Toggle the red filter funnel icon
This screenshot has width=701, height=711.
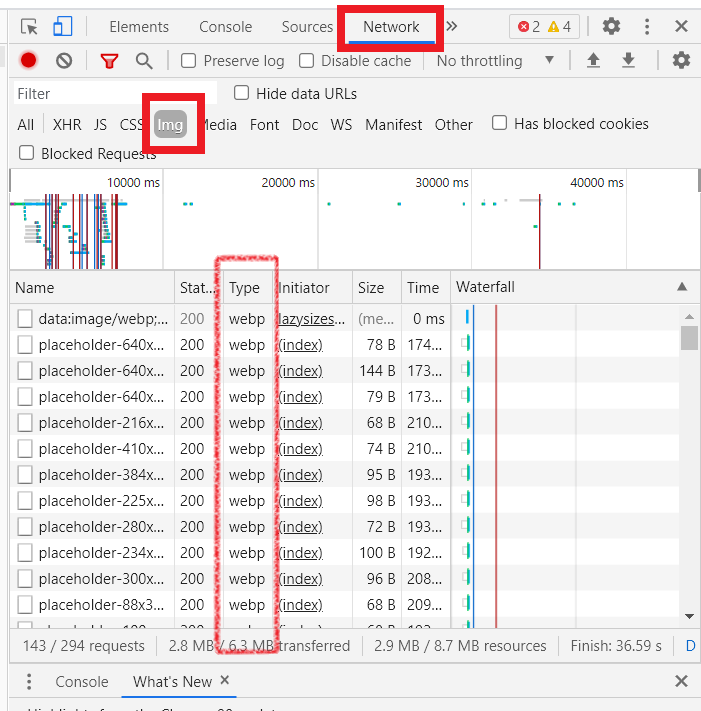point(109,61)
